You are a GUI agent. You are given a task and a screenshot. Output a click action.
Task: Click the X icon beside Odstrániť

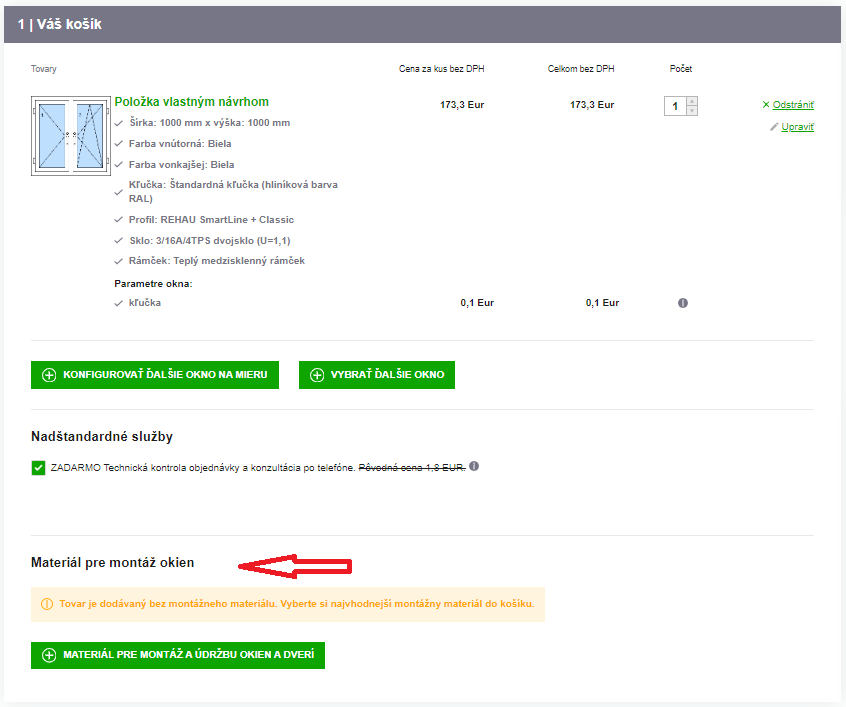766,105
